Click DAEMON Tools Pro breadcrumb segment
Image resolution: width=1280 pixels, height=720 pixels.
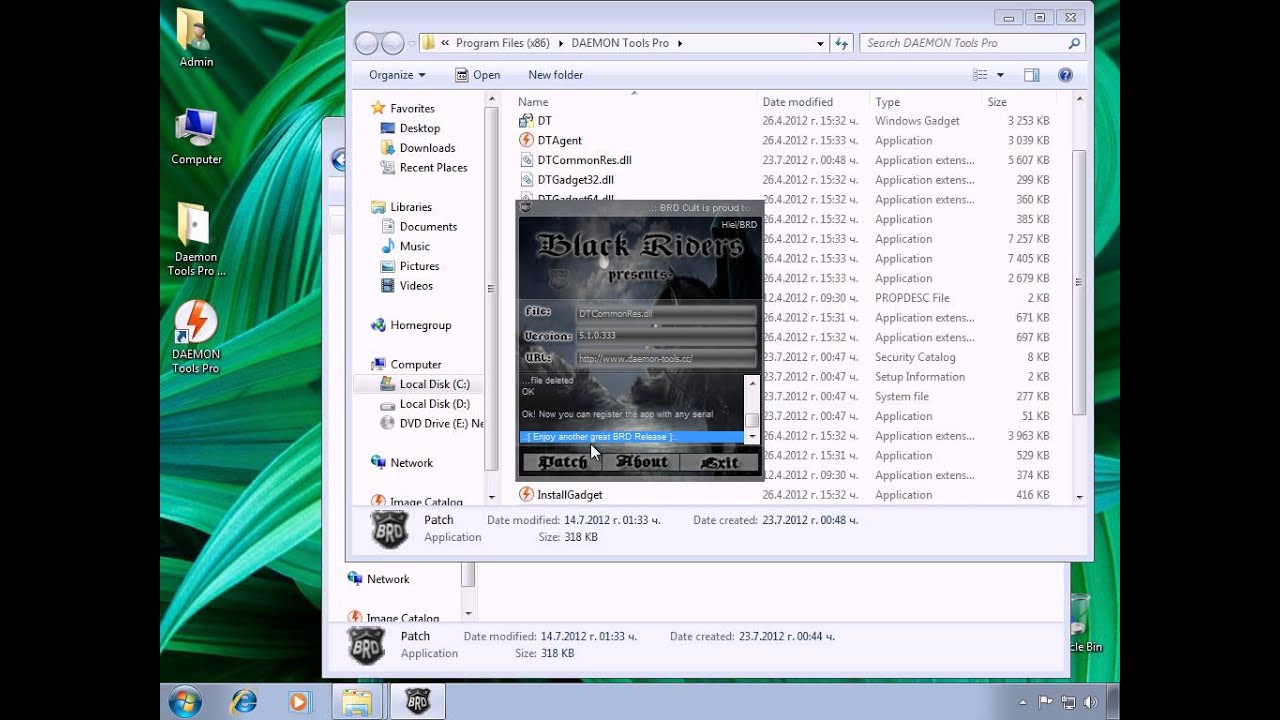point(620,43)
